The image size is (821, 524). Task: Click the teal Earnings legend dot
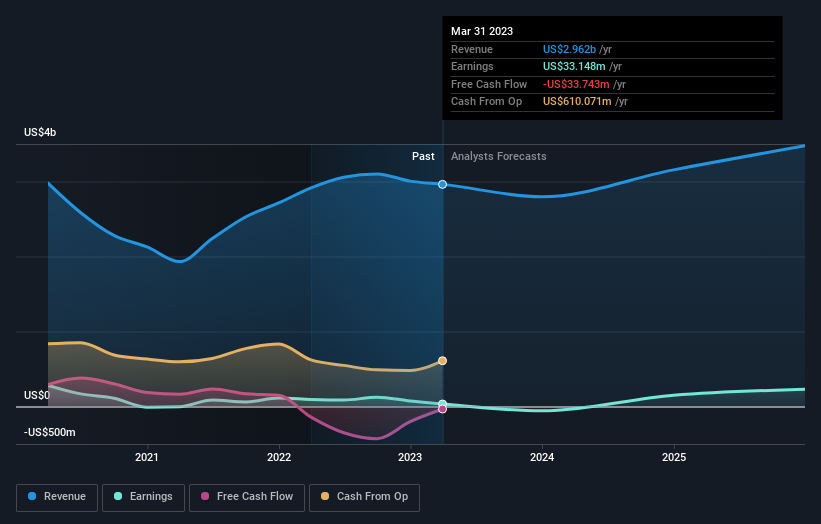point(118,496)
